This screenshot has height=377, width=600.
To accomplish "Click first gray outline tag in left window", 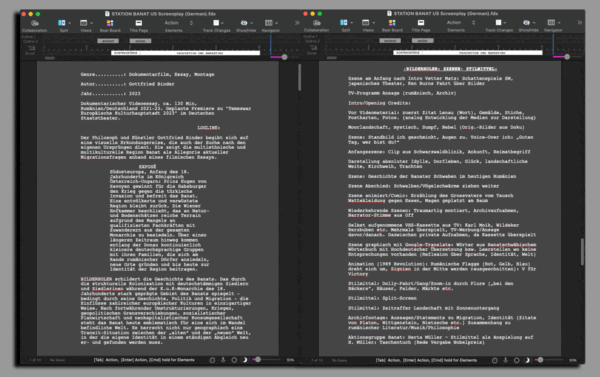I will tap(108, 41).
